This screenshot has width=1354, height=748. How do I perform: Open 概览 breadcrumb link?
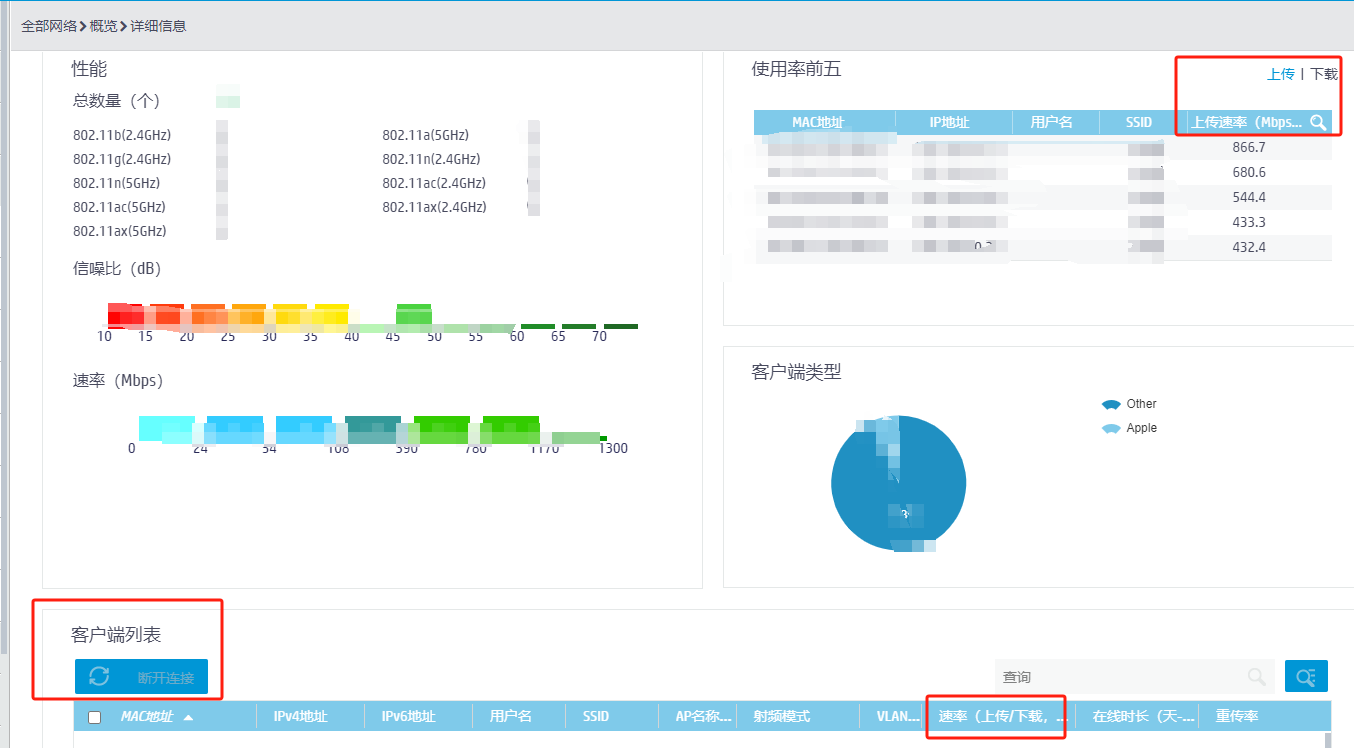[x=103, y=26]
